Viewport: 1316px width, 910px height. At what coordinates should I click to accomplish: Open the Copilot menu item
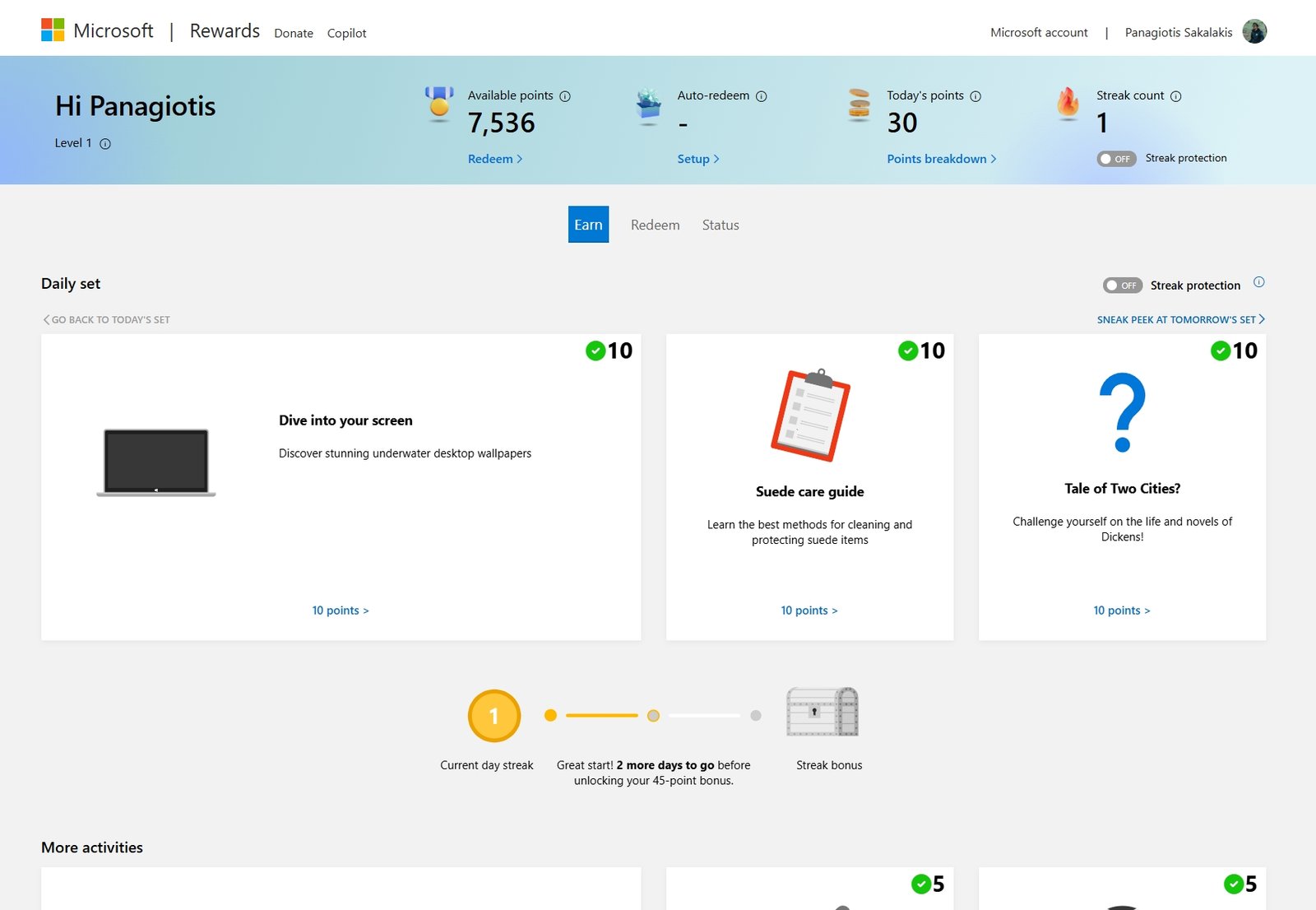point(347,34)
